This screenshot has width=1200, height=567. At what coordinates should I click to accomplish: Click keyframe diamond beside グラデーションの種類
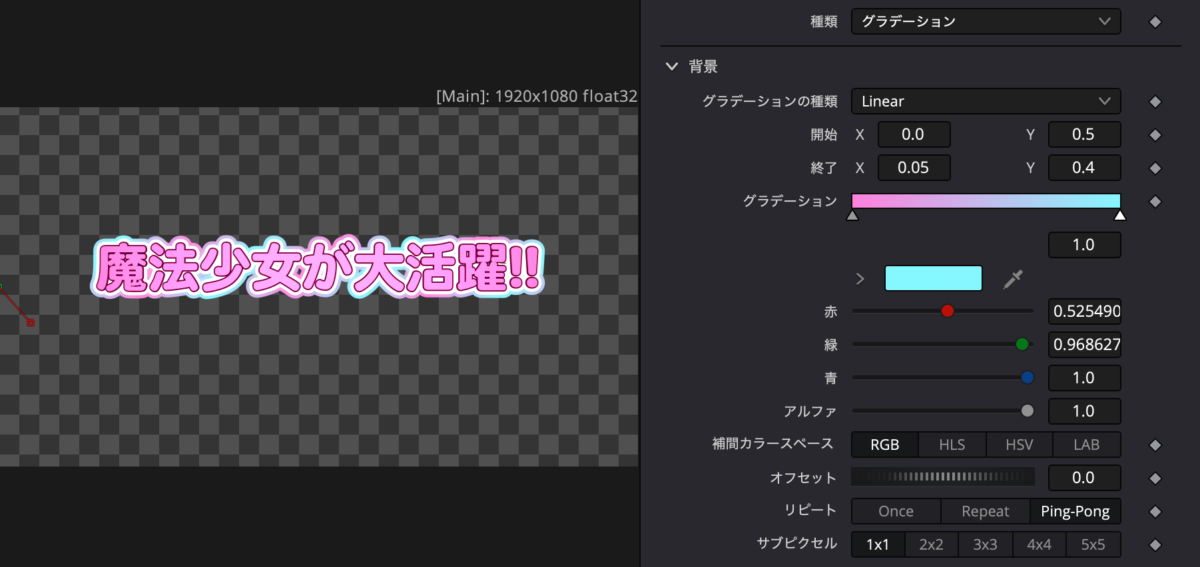(x=1155, y=101)
